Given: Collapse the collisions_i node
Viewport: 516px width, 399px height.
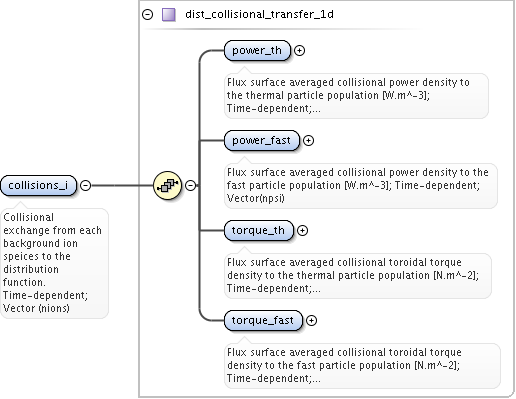Looking at the screenshot, I should pos(86,185).
